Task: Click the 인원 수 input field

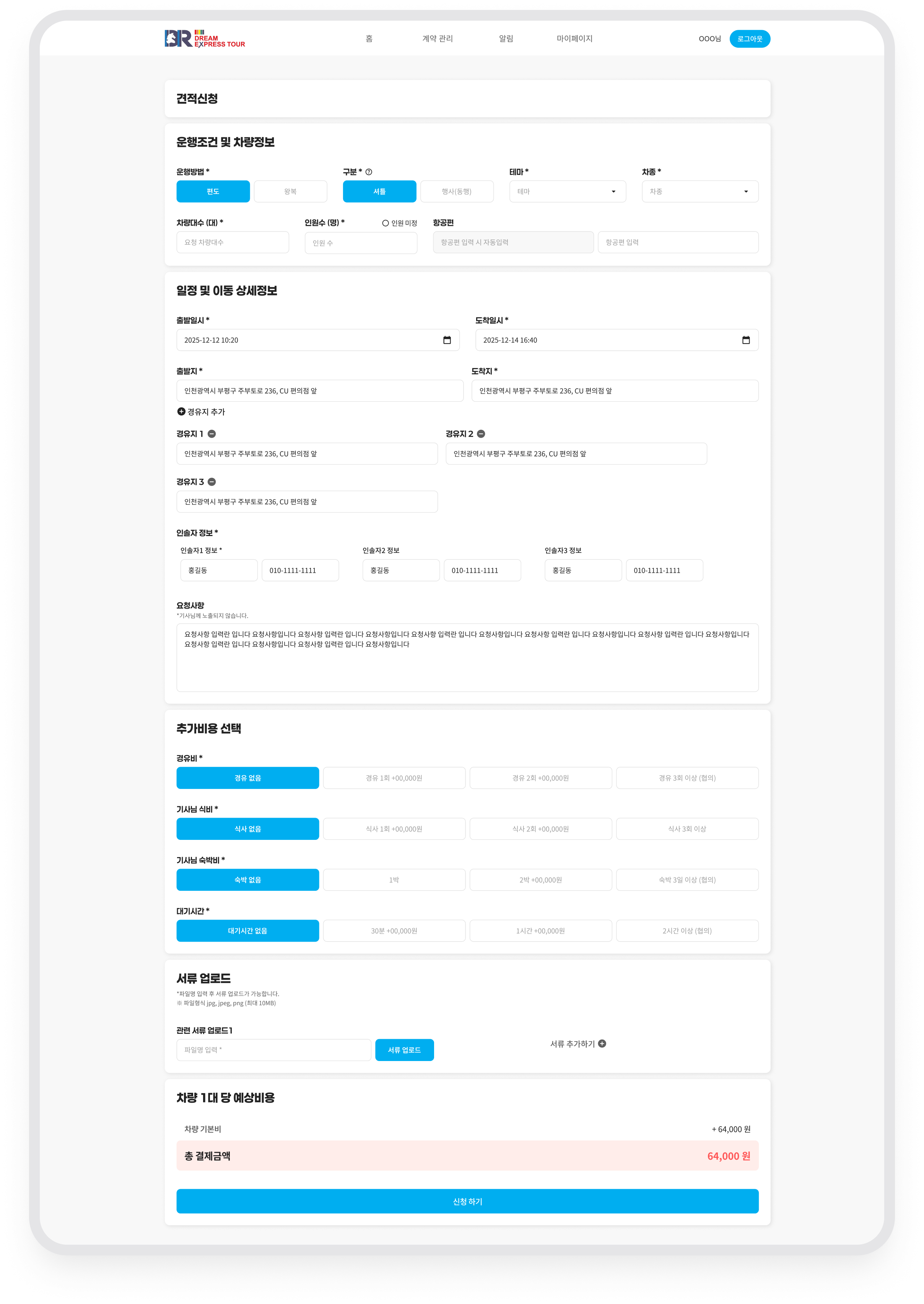Action: [x=361, y=243]
